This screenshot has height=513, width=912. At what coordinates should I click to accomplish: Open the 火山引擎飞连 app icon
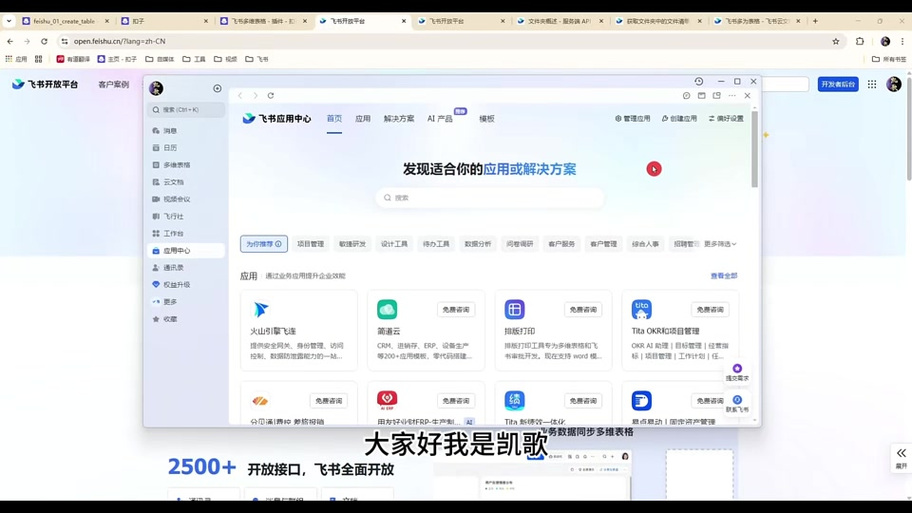tap(261, 309)
